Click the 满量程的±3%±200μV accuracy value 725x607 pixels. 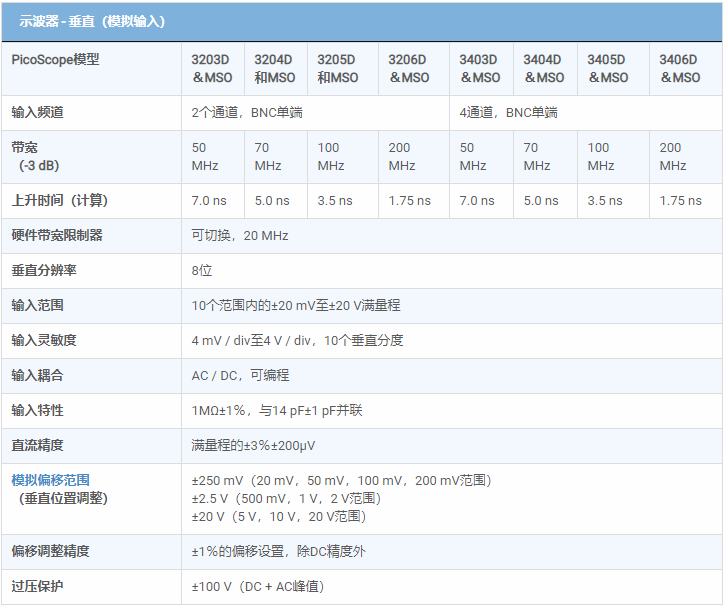(x=254, y=445)
